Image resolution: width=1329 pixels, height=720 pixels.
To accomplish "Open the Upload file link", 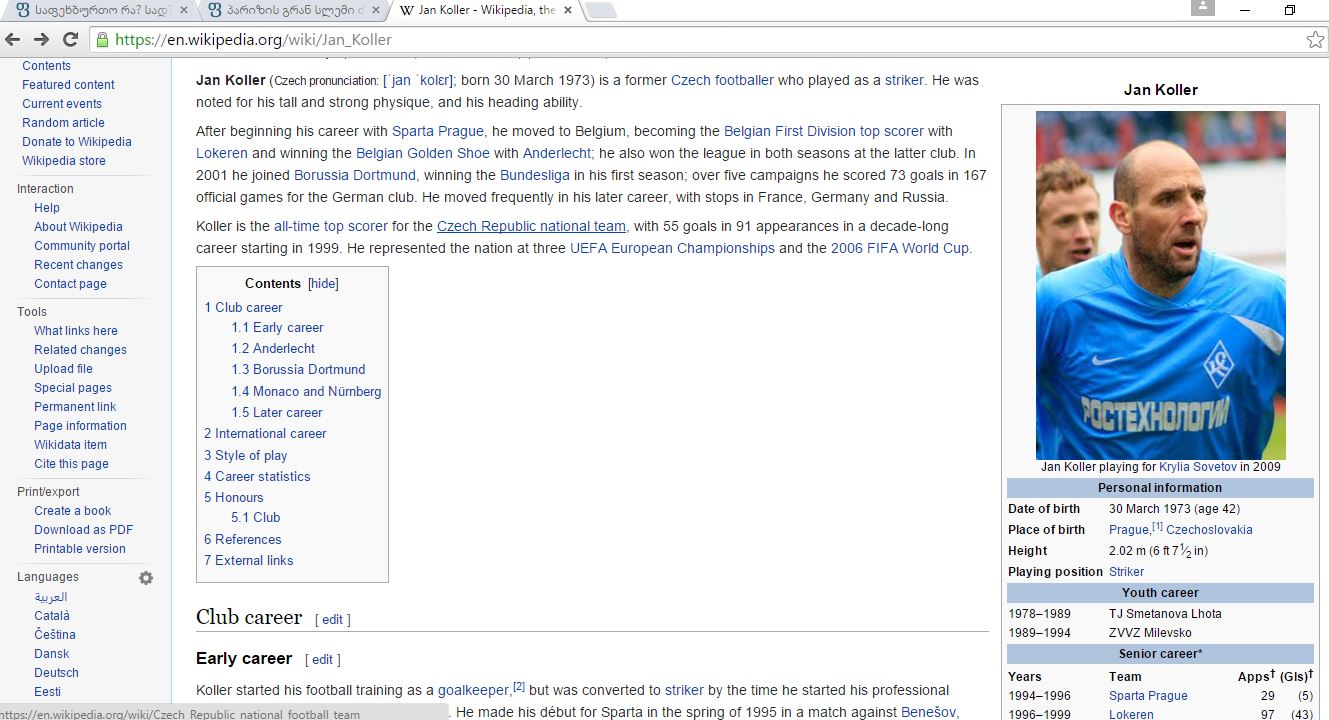I will tap(63, 369).
